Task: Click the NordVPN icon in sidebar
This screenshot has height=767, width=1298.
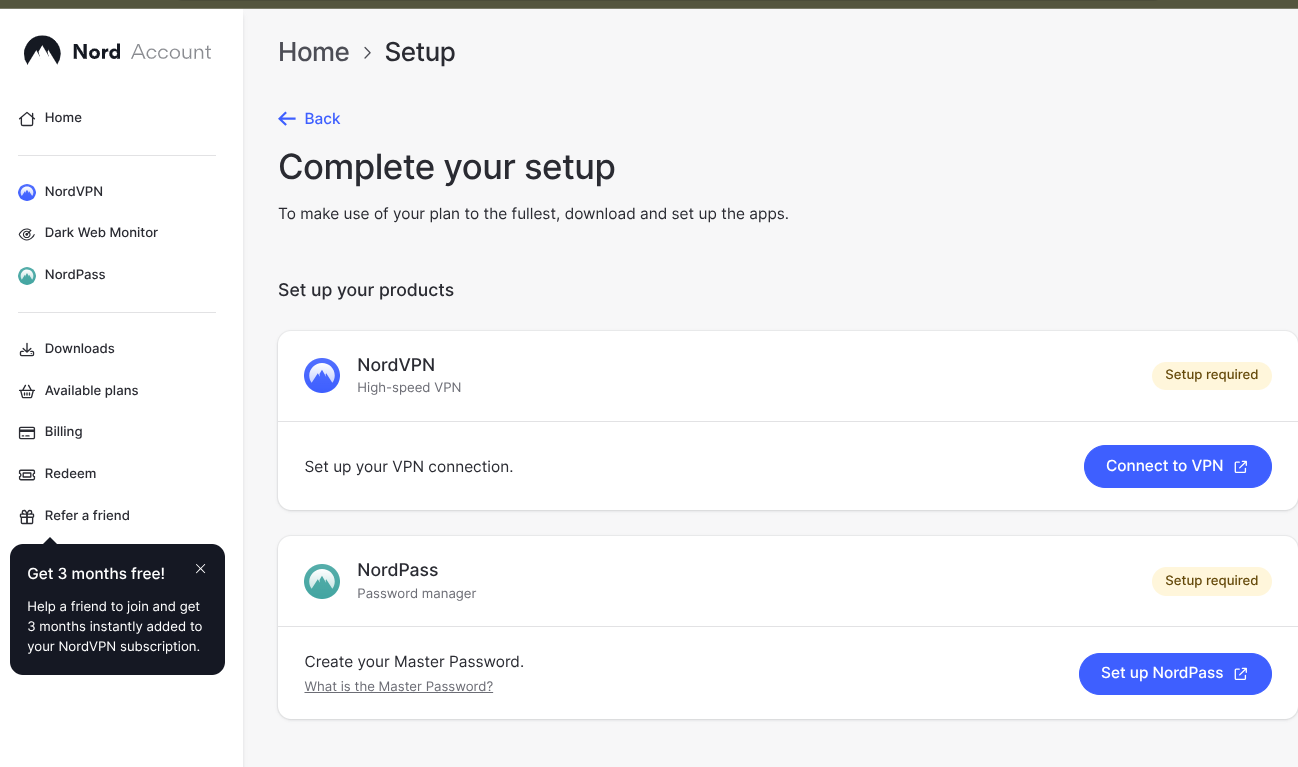Action: [x=27, y=192]
